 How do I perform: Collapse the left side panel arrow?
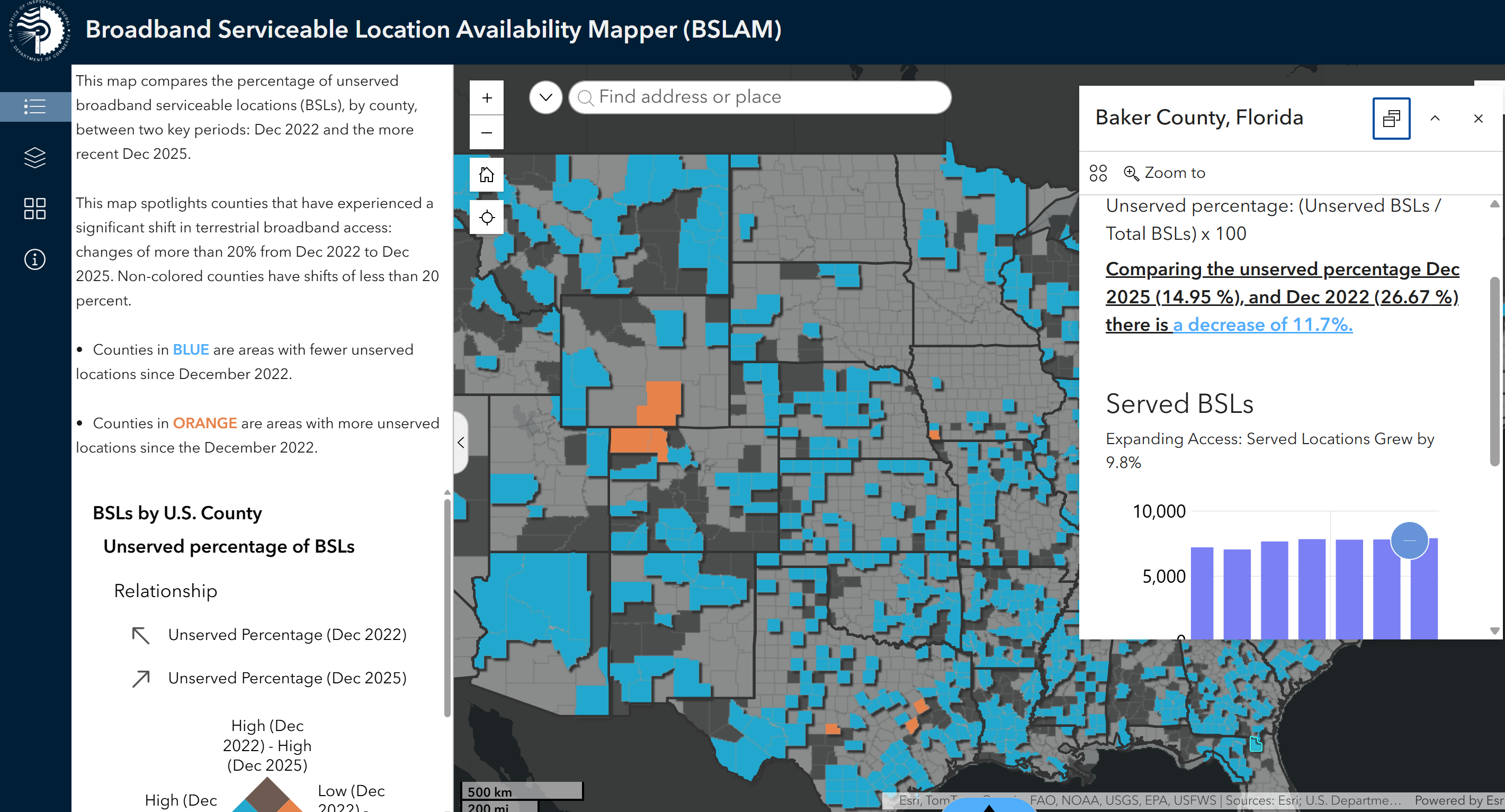pyautogui.click(x=461, y=442)
